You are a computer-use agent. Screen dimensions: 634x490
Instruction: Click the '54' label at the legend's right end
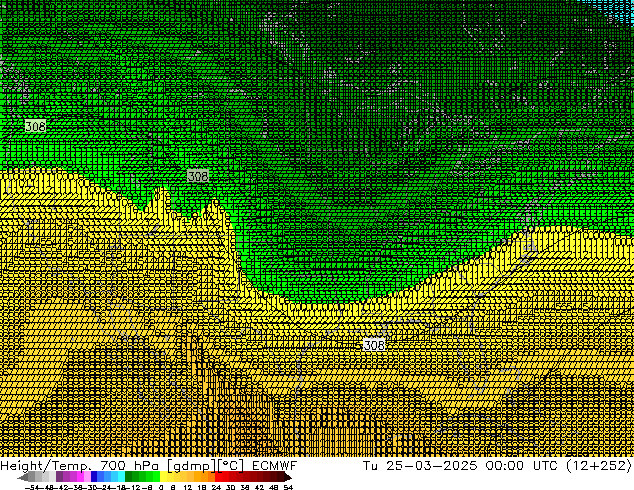point(288,487)
